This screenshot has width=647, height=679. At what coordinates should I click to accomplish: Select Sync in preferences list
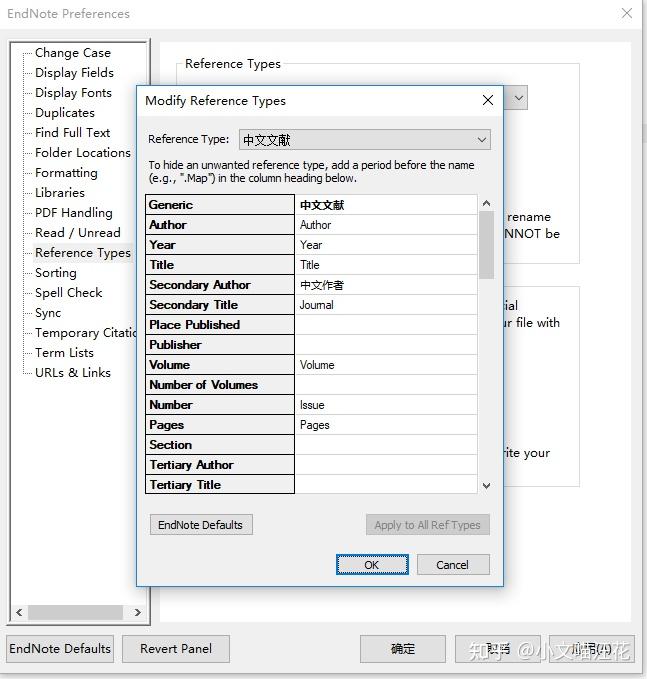[48, 313]
